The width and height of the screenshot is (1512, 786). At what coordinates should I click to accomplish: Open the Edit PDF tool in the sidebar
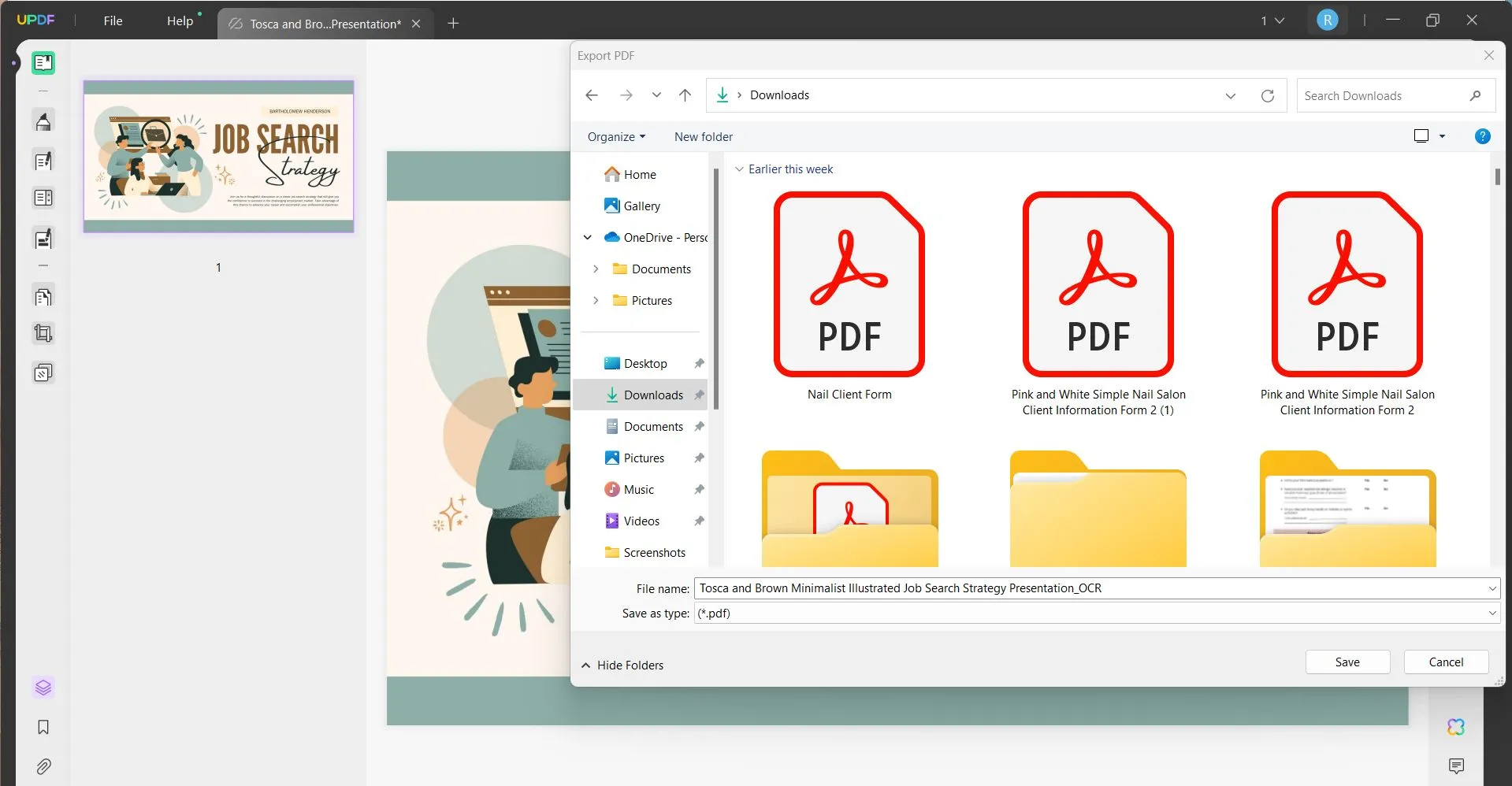(x=43, y=161)
